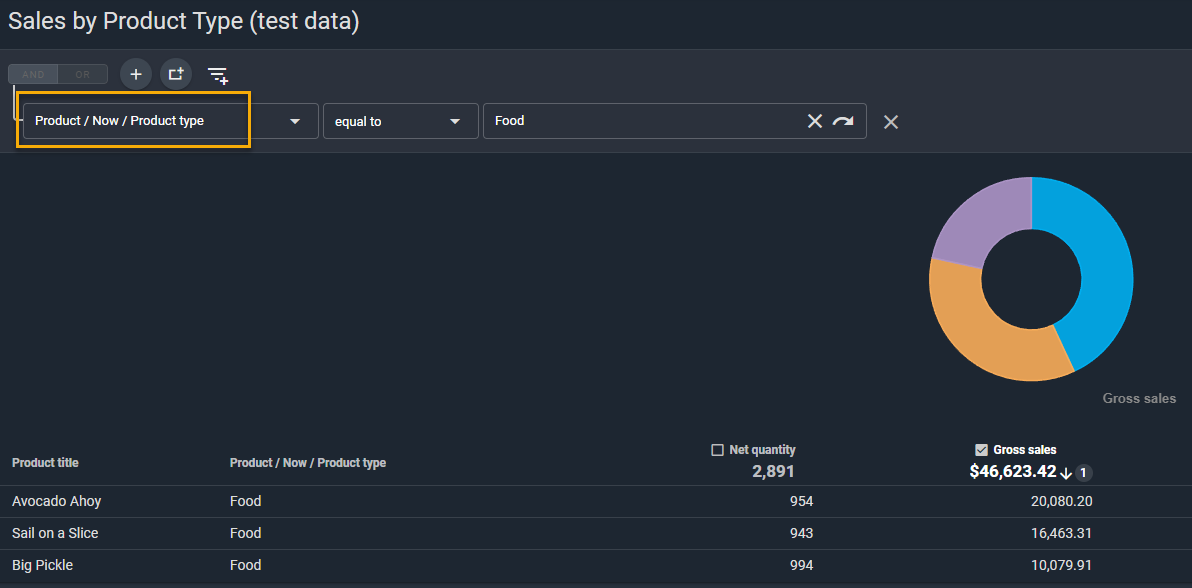
Task: Remove the Product type filter row
Action: point(891,122)
